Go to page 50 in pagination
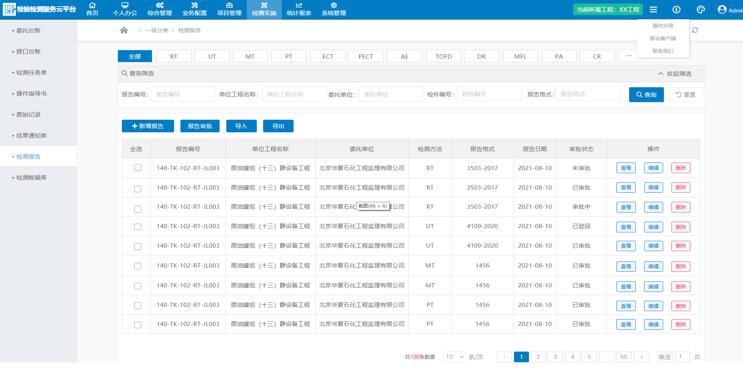This screenshot has width=743, height=373. click(624, 357)
